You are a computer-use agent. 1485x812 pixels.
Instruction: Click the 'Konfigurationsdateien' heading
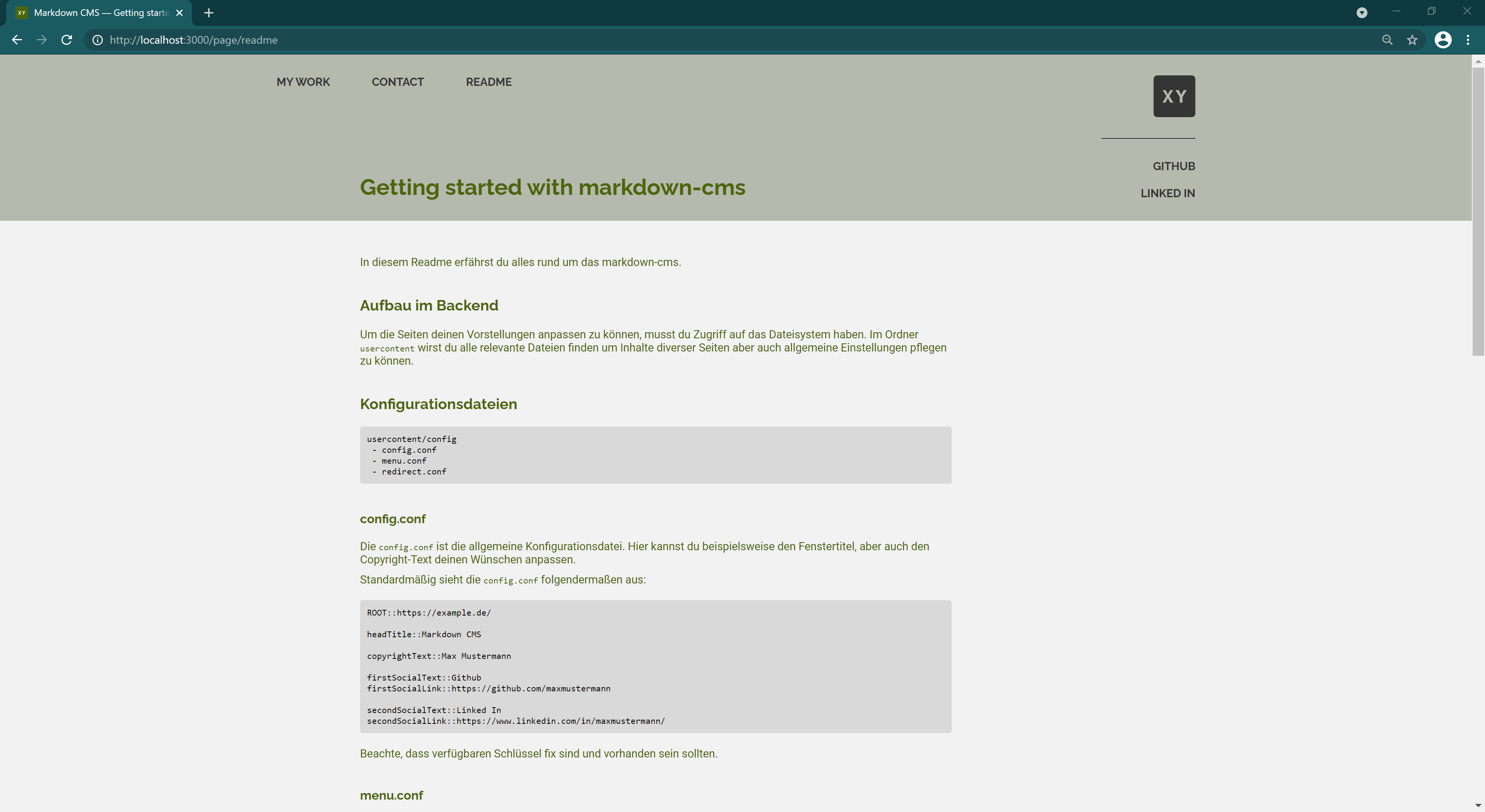point(438,404)
